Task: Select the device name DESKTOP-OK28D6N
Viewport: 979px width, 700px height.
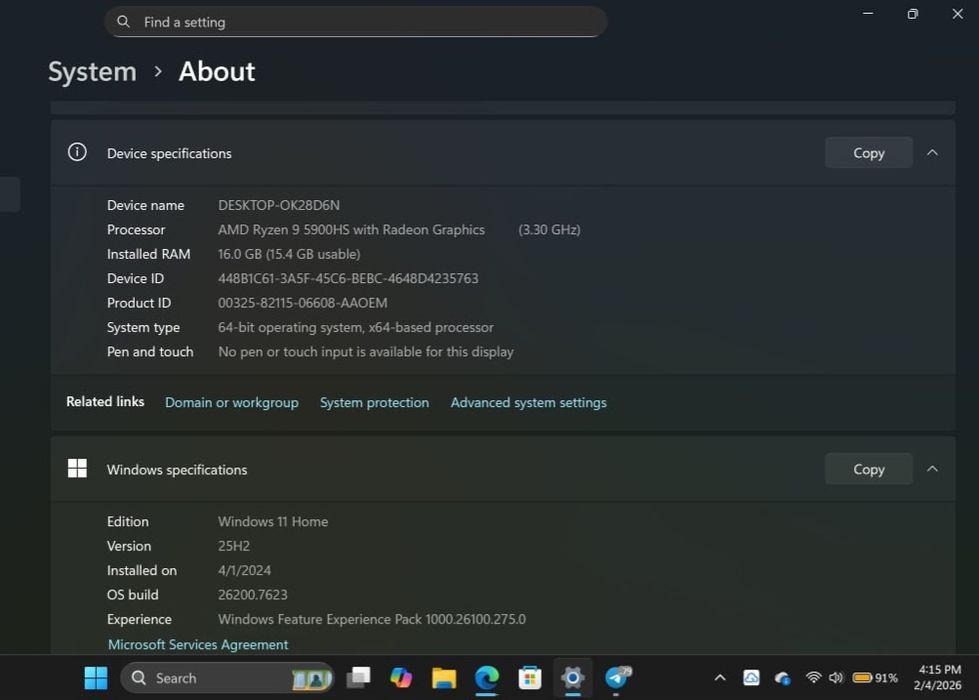Action: coord(279,205)
